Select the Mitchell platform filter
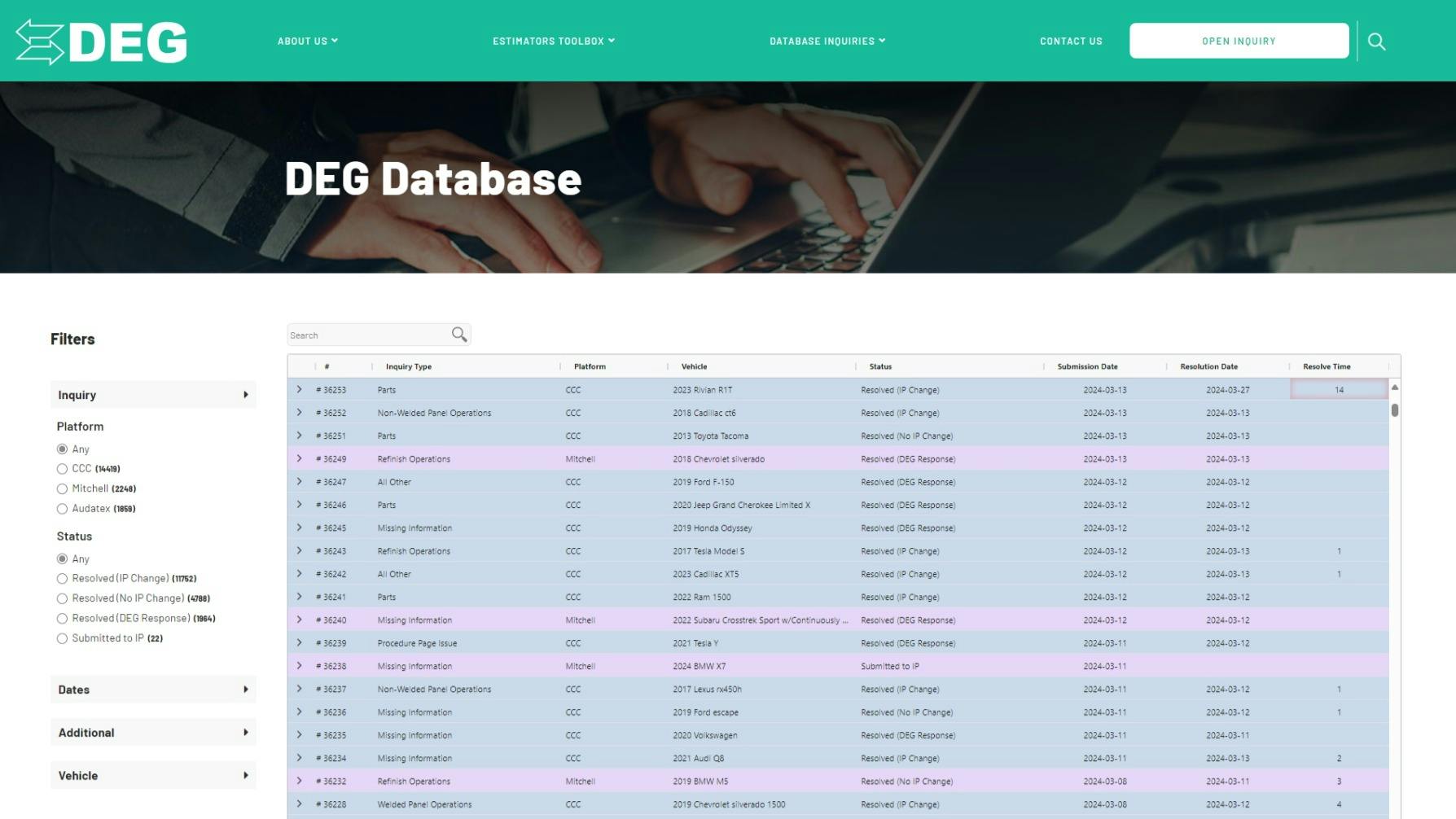 [x=62, y=488]
